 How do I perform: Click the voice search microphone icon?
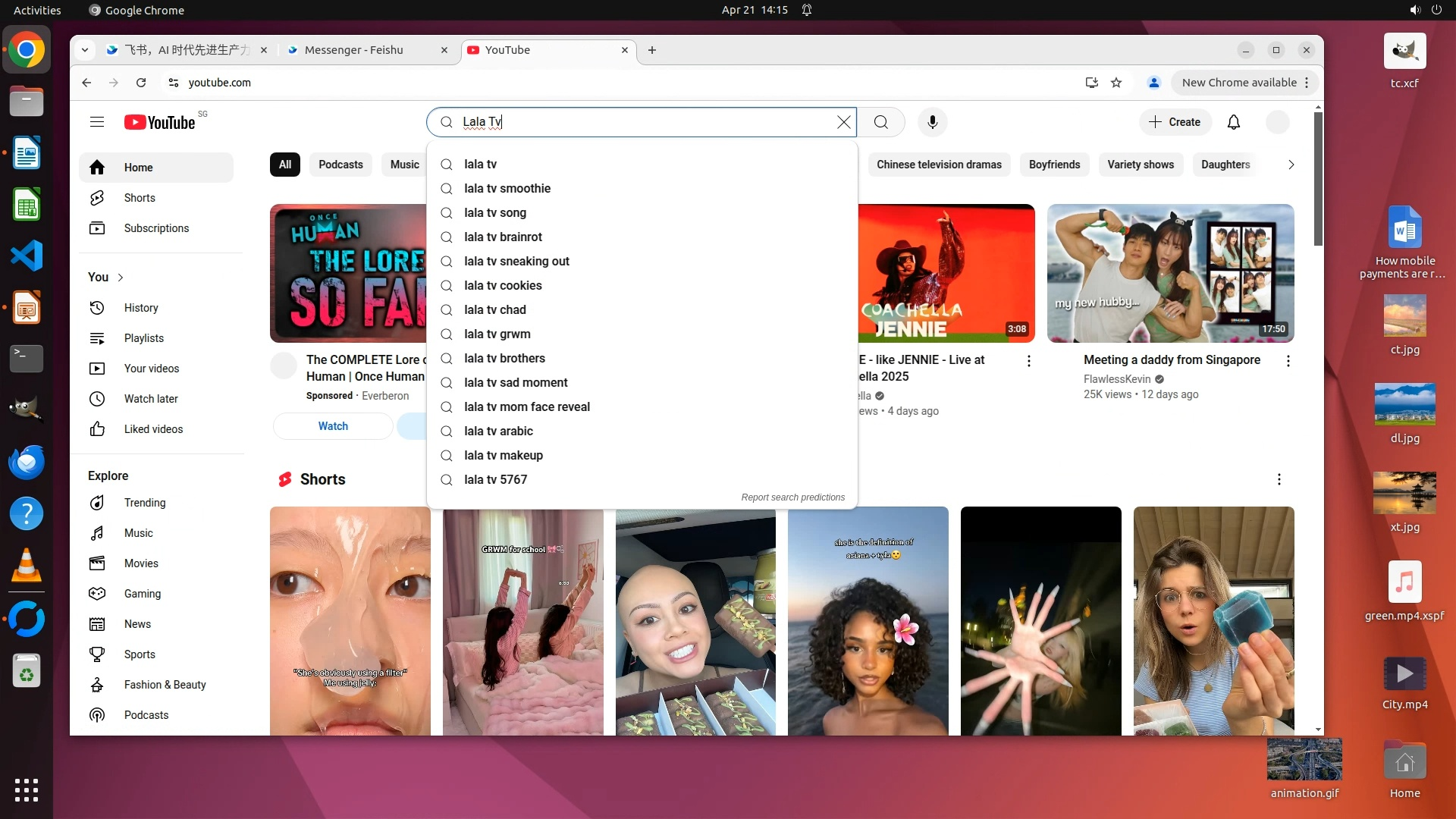(x=932, y=122)
